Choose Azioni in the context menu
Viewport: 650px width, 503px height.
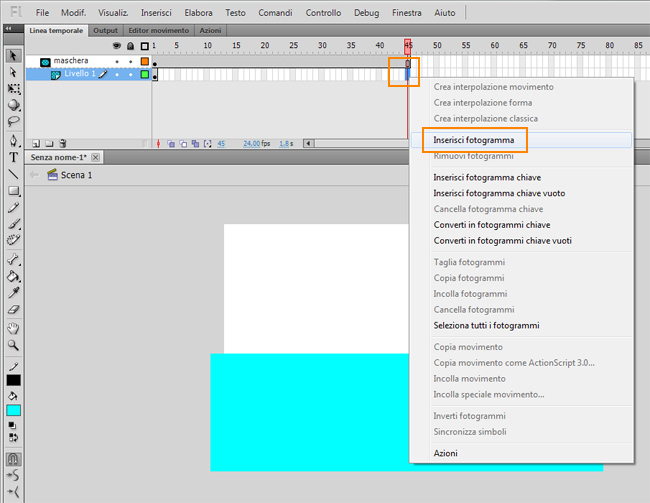pyautogui.click(x=521, y=453)
